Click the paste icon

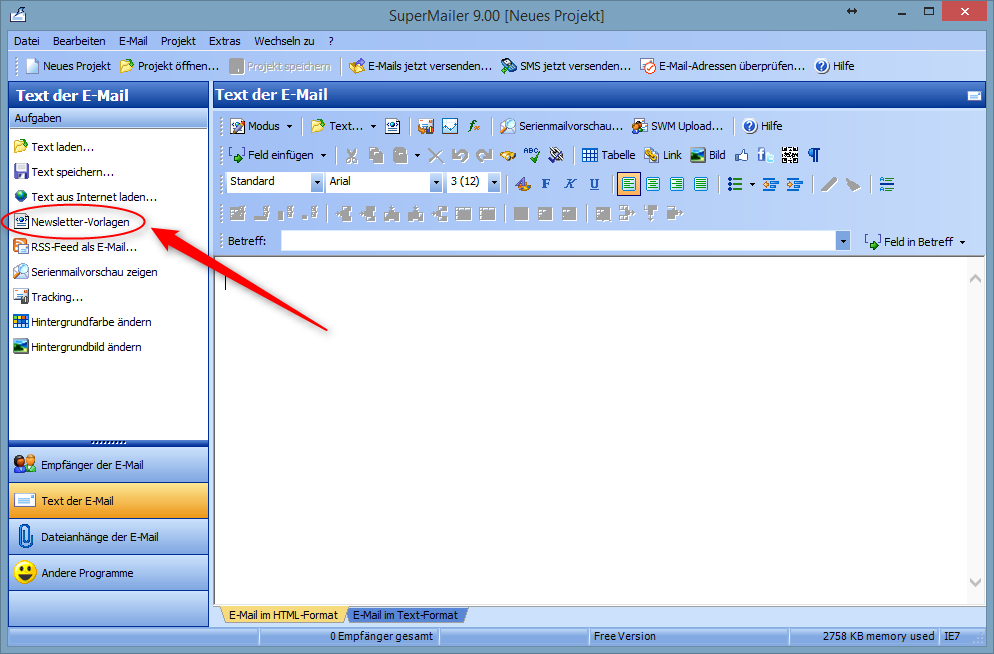pos(400,155)
